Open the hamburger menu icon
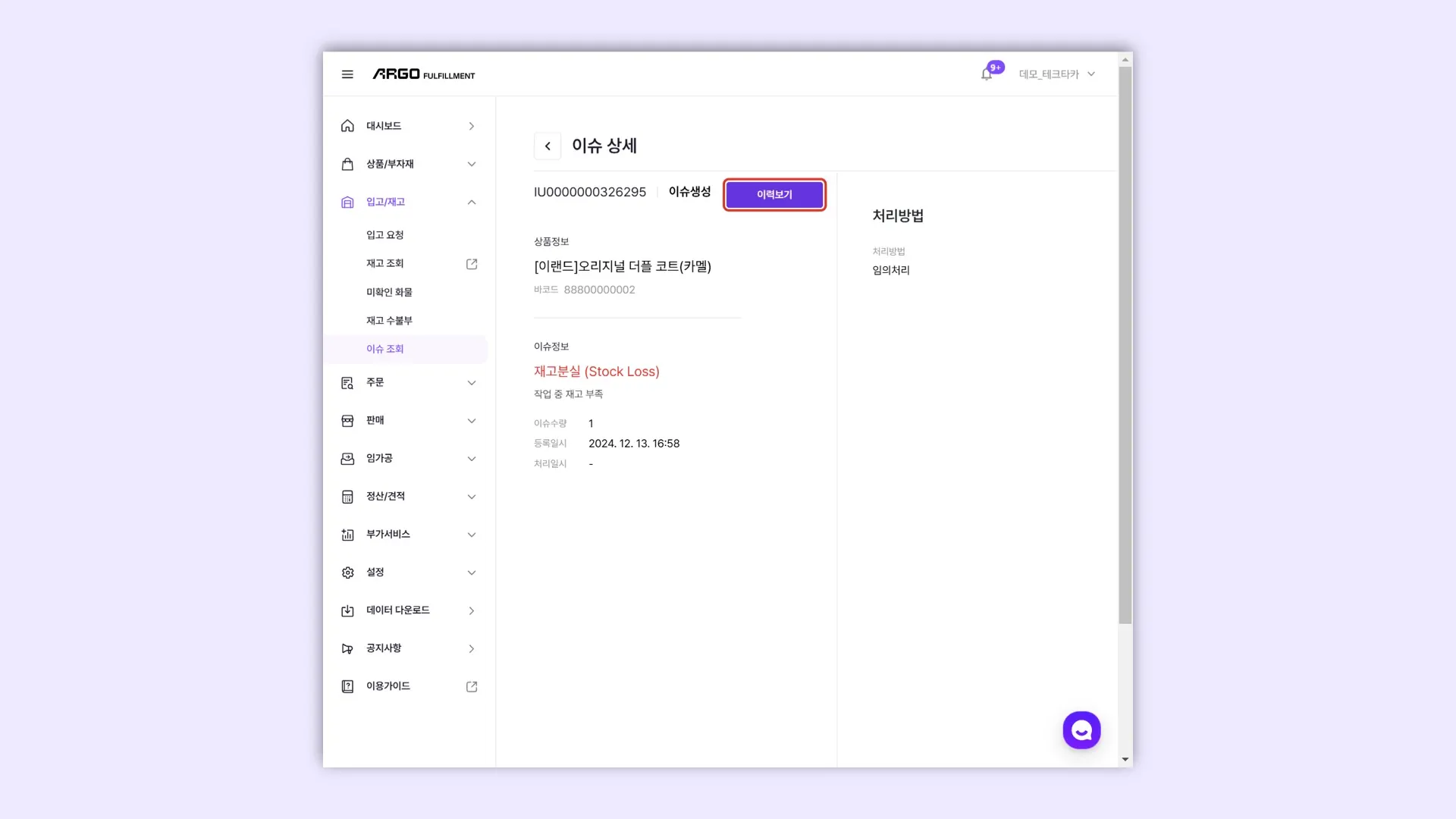 (x=347, y=74)
